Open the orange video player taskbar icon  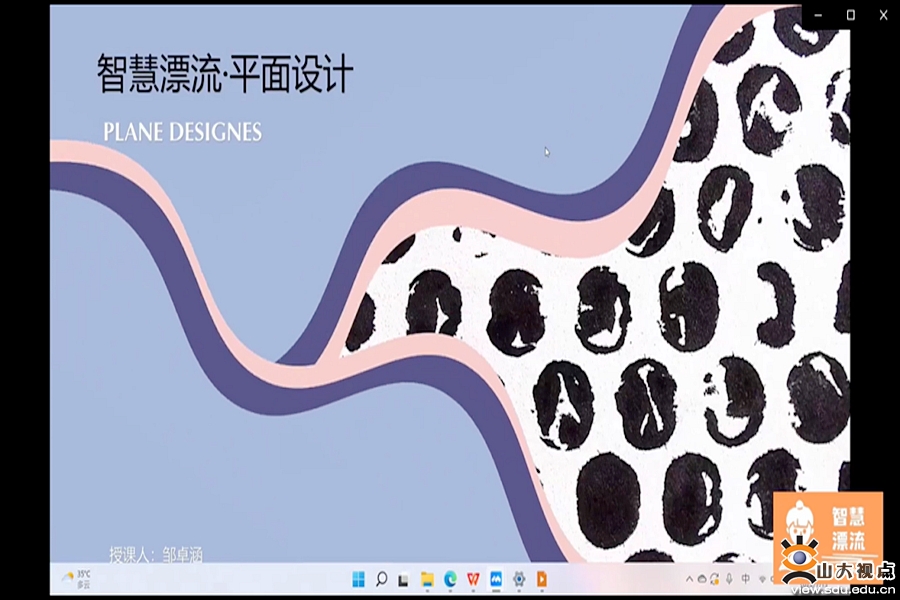(x=542, y=579)
